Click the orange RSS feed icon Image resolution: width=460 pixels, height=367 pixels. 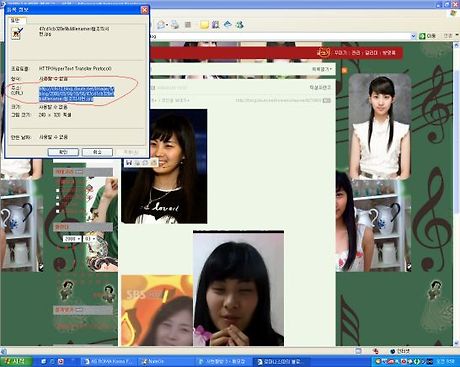click(x=344, y=70)
